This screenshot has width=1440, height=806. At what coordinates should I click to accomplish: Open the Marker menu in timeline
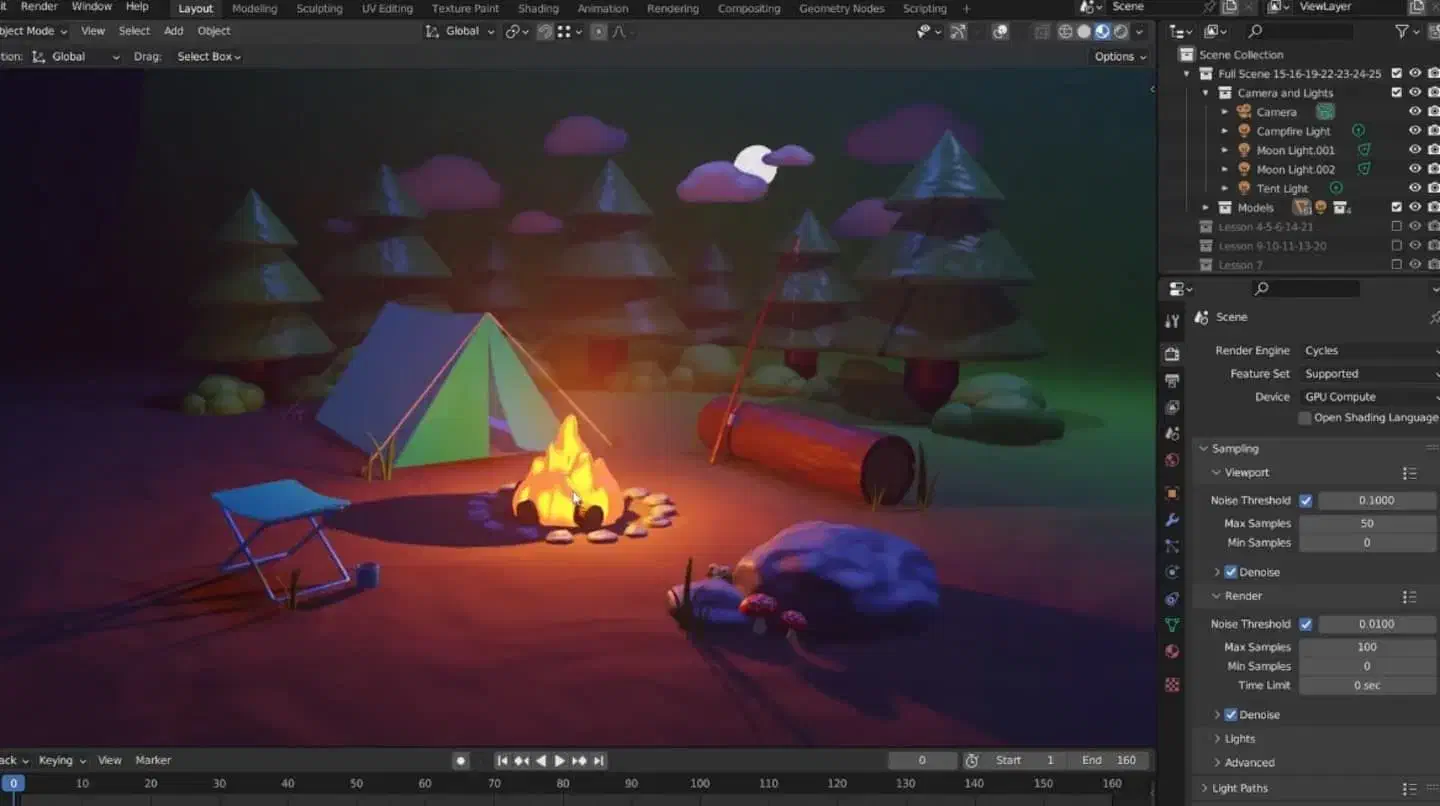coord(153,761)
